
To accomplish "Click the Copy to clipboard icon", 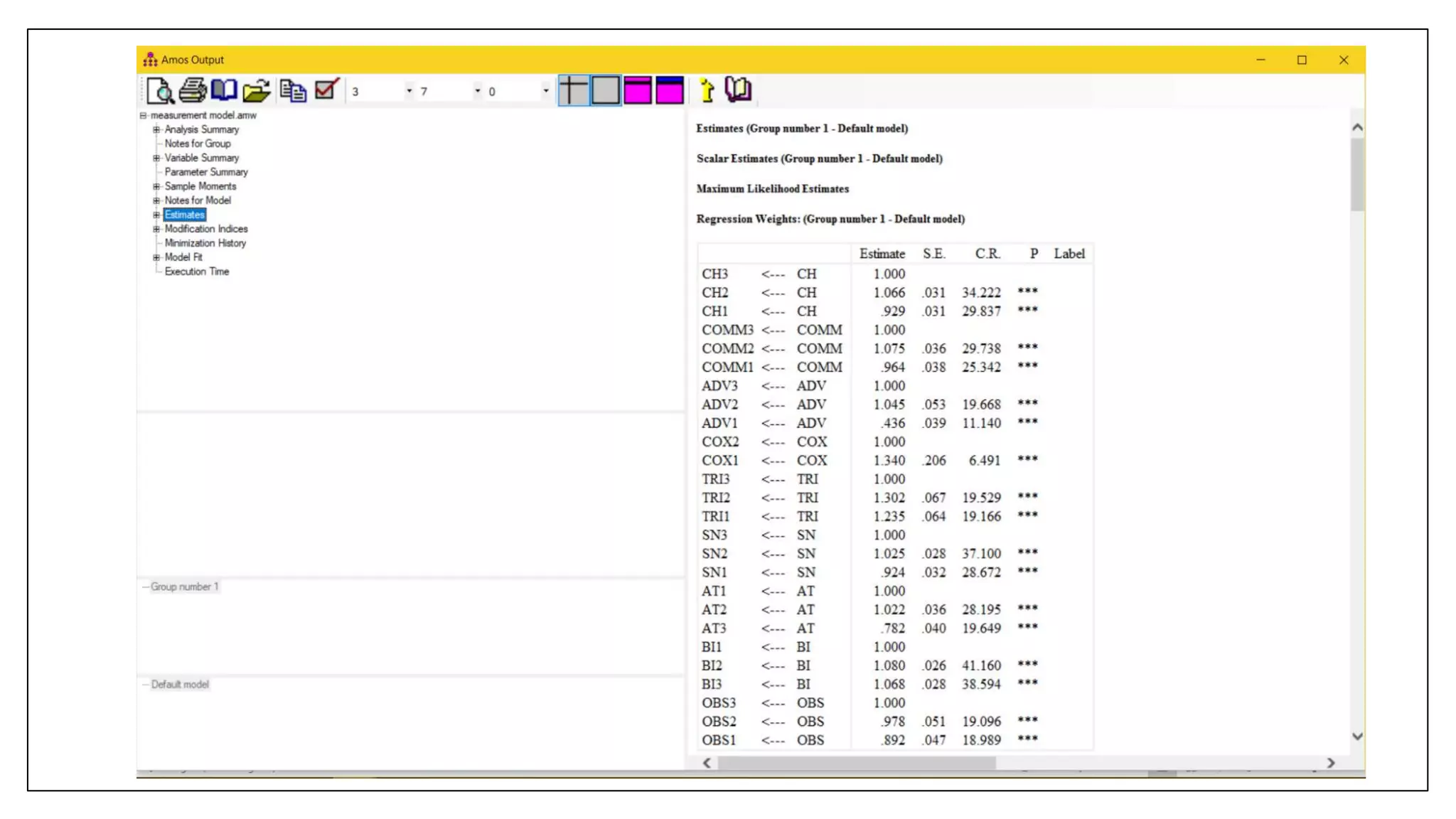I will (x=293, y=90).
